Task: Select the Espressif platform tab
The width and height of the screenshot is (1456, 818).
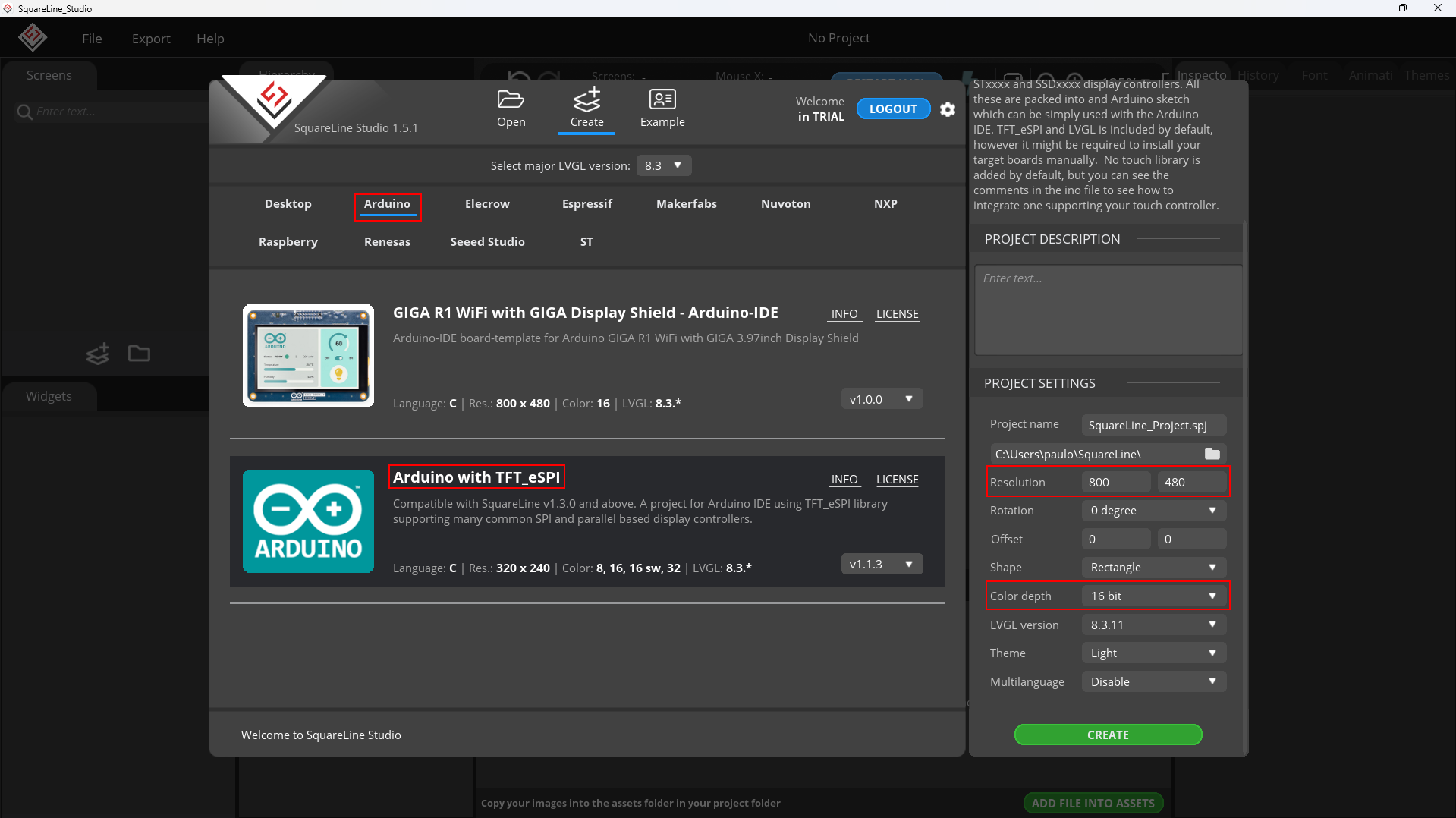Action: click(586, 203)
